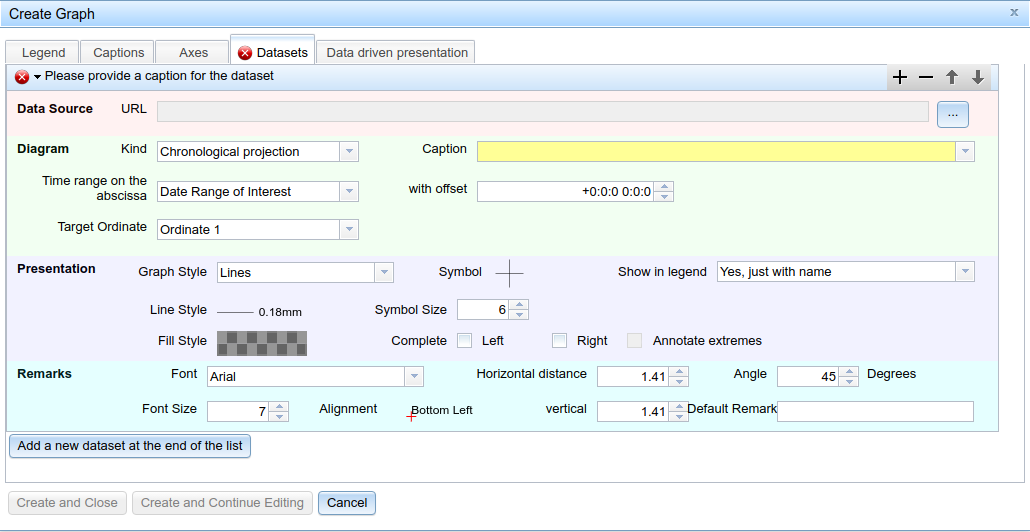Move dataset down with the down arrow
Image resolution: width=1030 pixels, height=532 pixels.
(977, 78)
